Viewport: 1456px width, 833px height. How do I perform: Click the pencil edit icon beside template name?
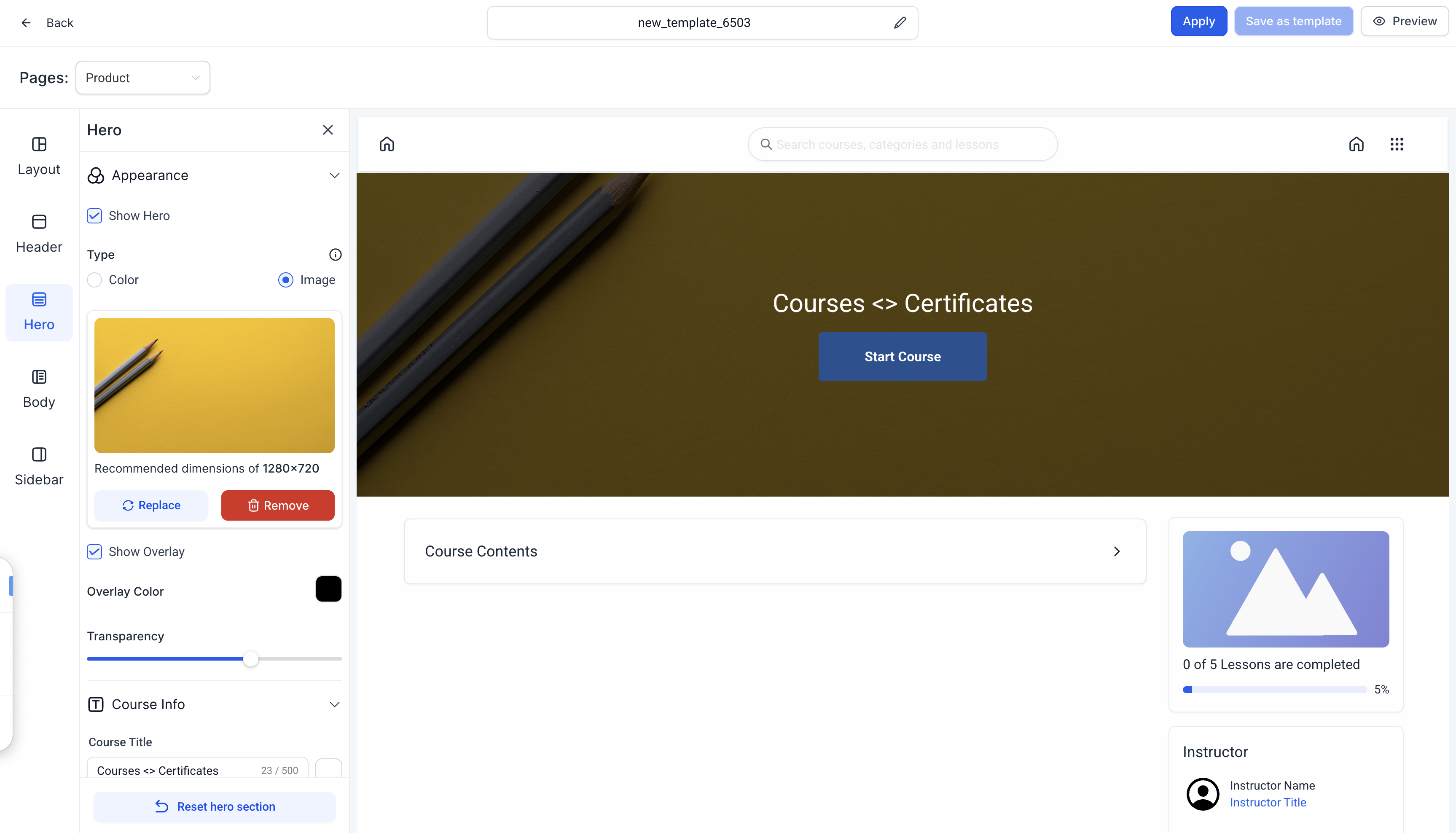click(900, 23)
